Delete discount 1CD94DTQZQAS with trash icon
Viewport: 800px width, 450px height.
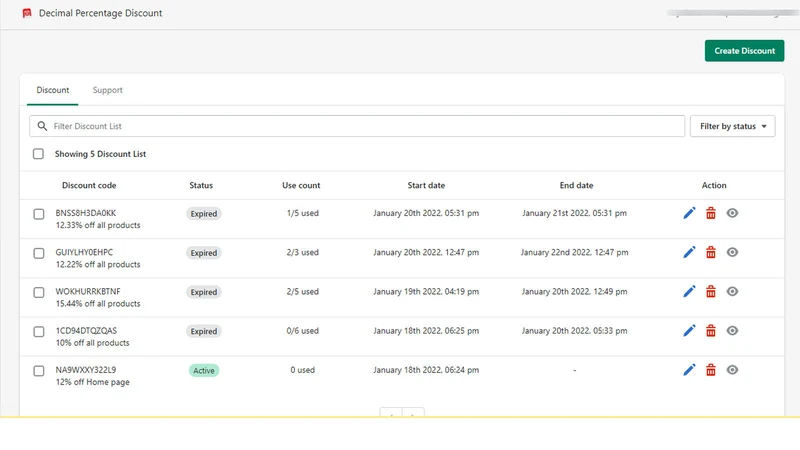711,331
